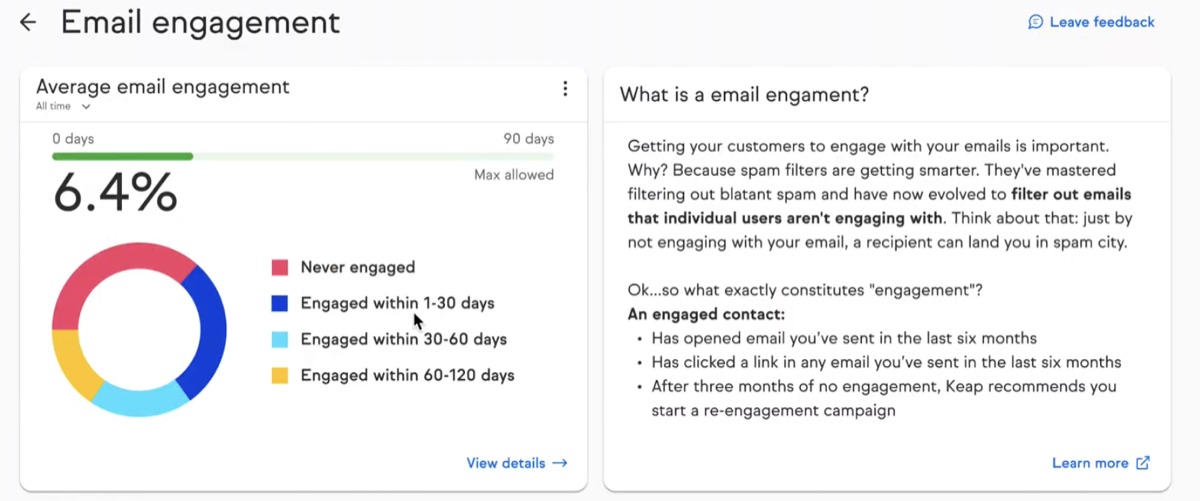This screenshot has height=501, width=1200.
Task: Go back using the left arrow icon
Action: [x=28, y=22]
